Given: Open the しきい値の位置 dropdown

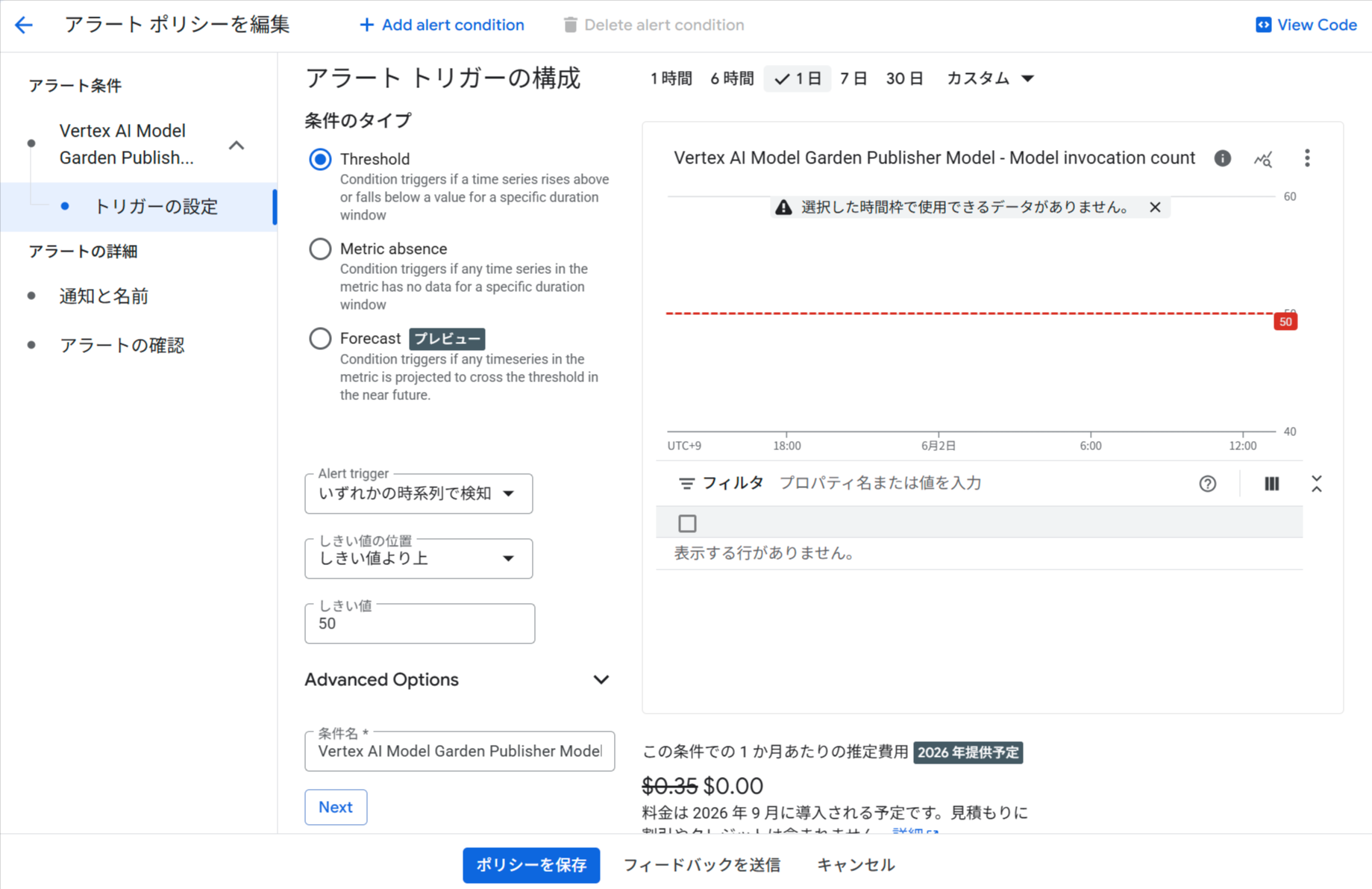Looking at the screenshot, I should coord(419,558).
